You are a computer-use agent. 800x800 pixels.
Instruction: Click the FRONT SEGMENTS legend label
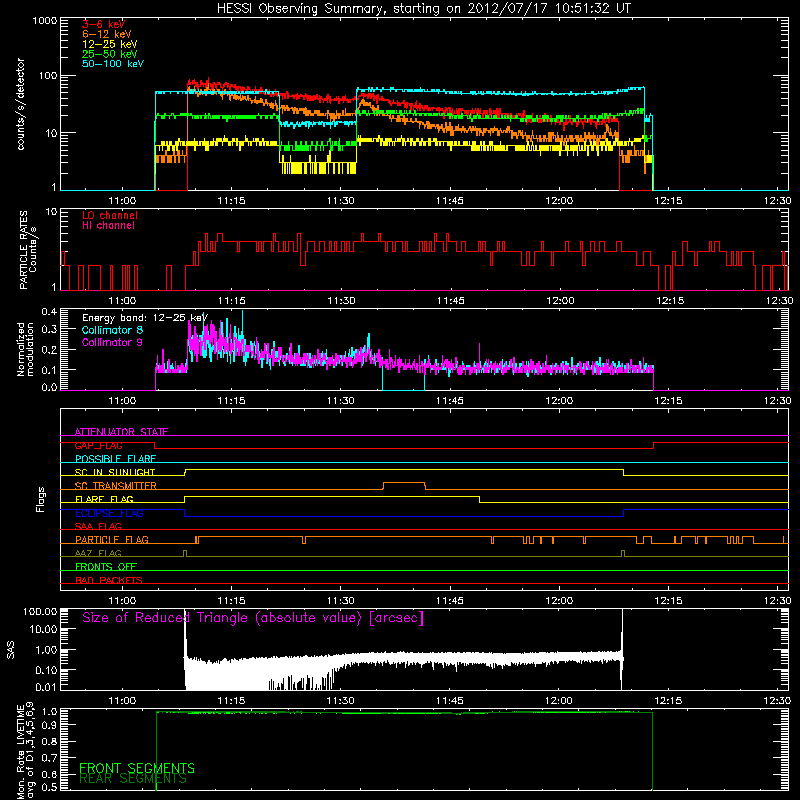tap(137, 768)
